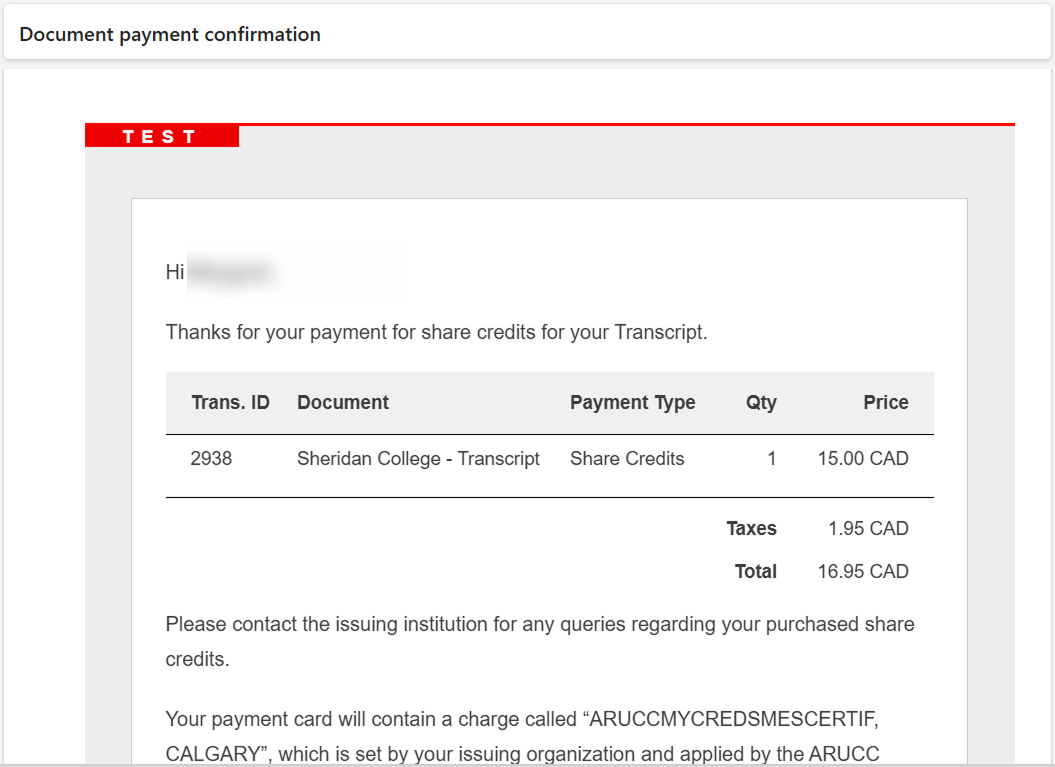Click the 15.00 CAD price value
Screen dimensions: 1055x767
click(863, 459)
